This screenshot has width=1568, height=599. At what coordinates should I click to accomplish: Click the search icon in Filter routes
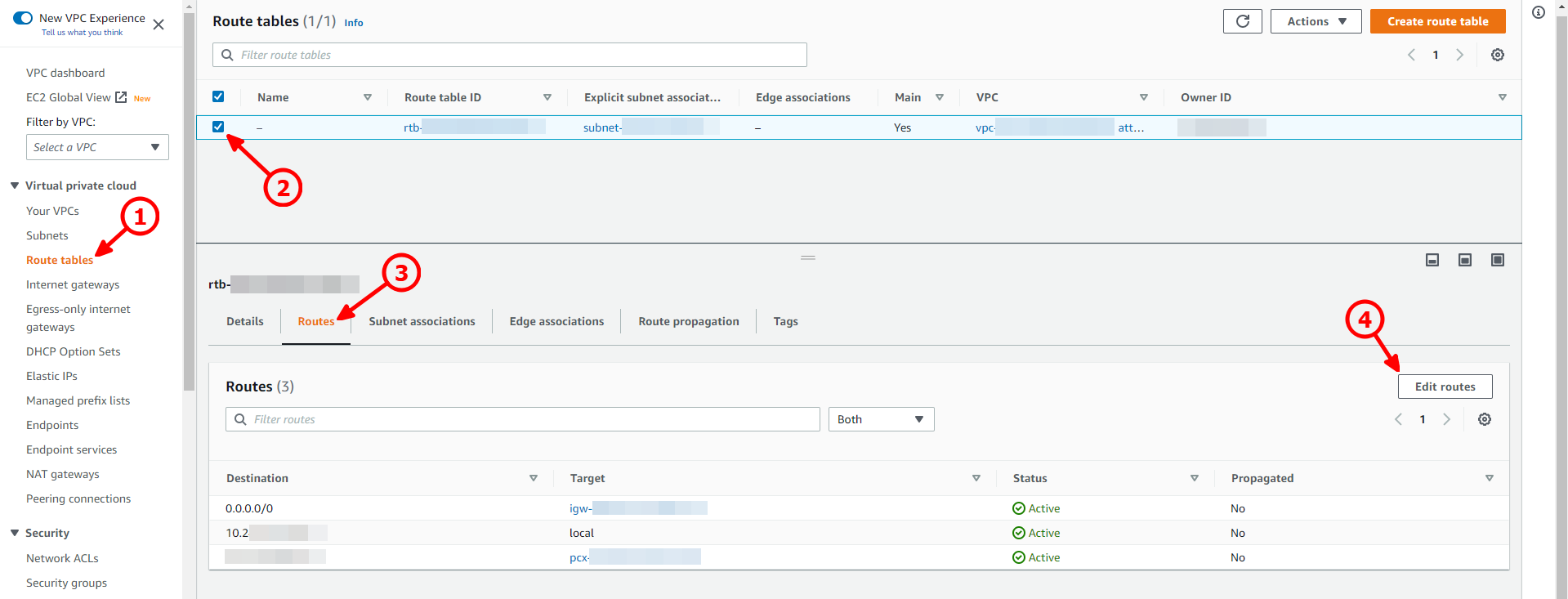pyautogui.click(x=240, y=419)
